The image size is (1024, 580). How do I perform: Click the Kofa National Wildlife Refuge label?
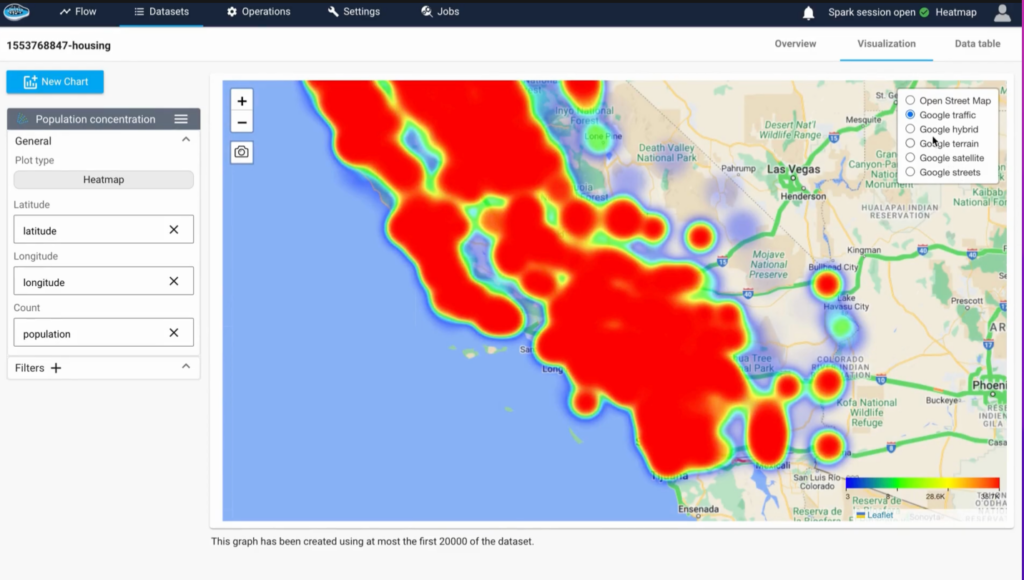pos(867,413)
